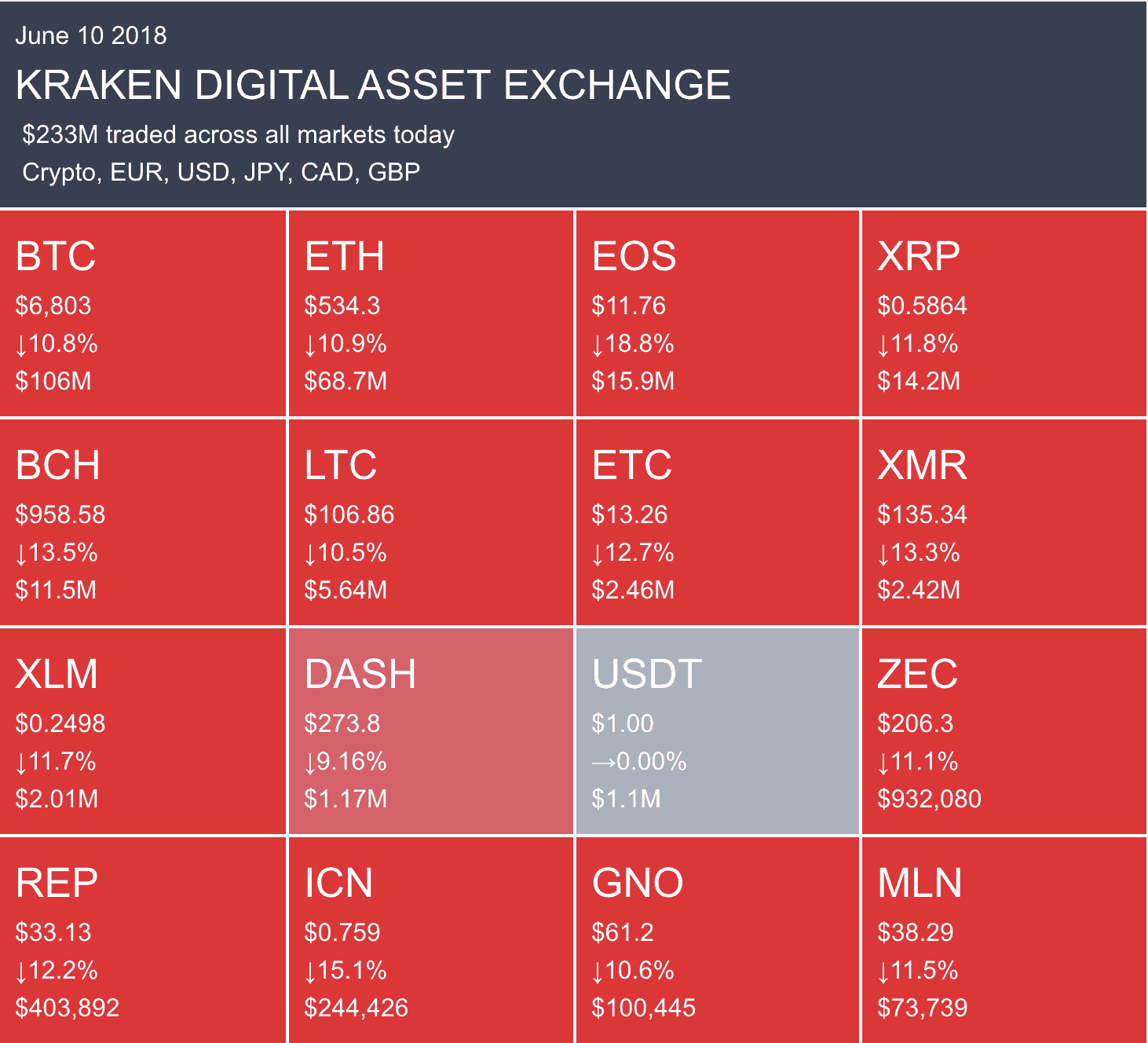Screen dimensions: 1148x1043
Task: Click the BCH market tile
Action: pos(143,522)
